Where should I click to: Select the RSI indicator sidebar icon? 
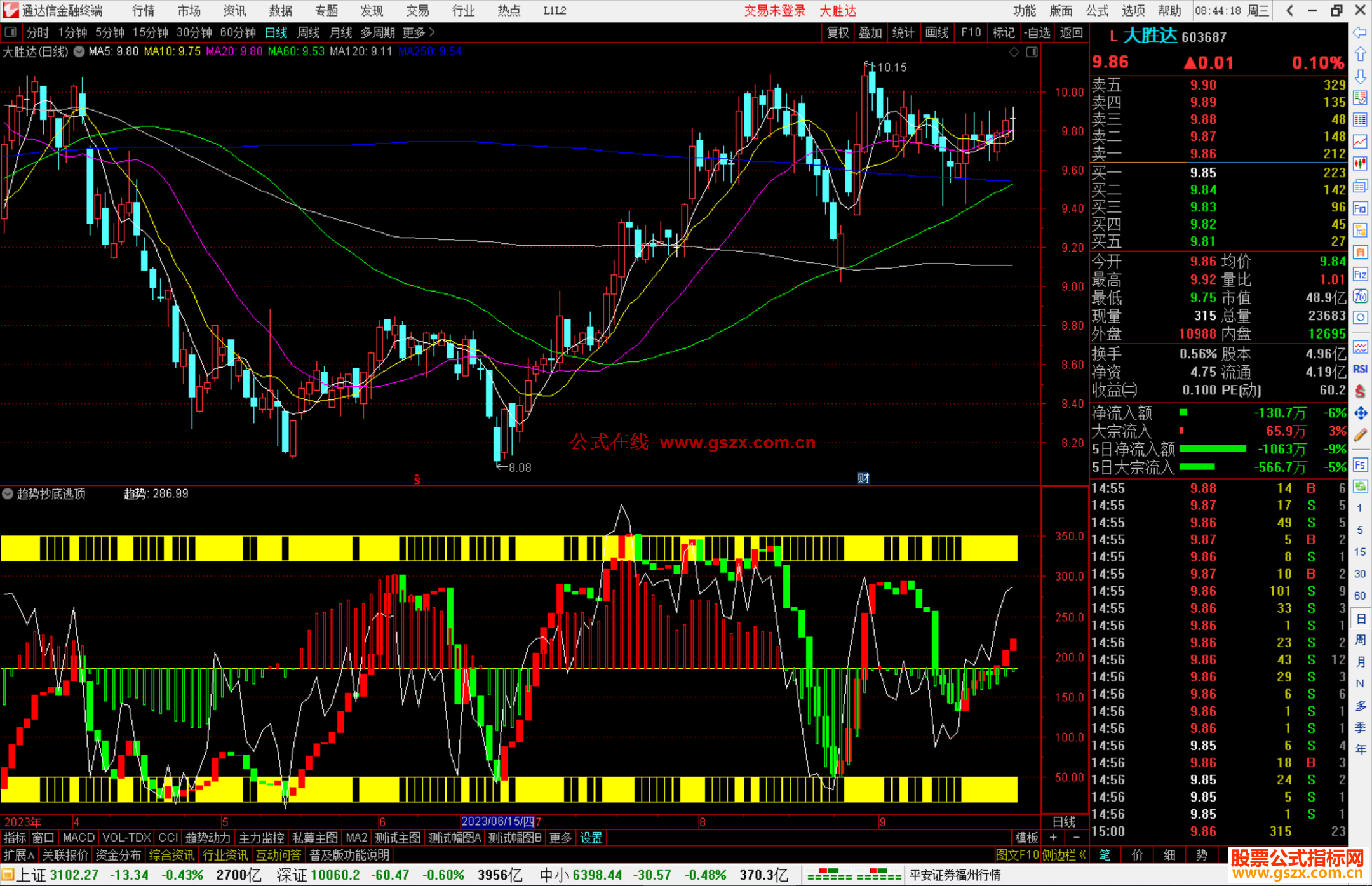(1360, 369)
